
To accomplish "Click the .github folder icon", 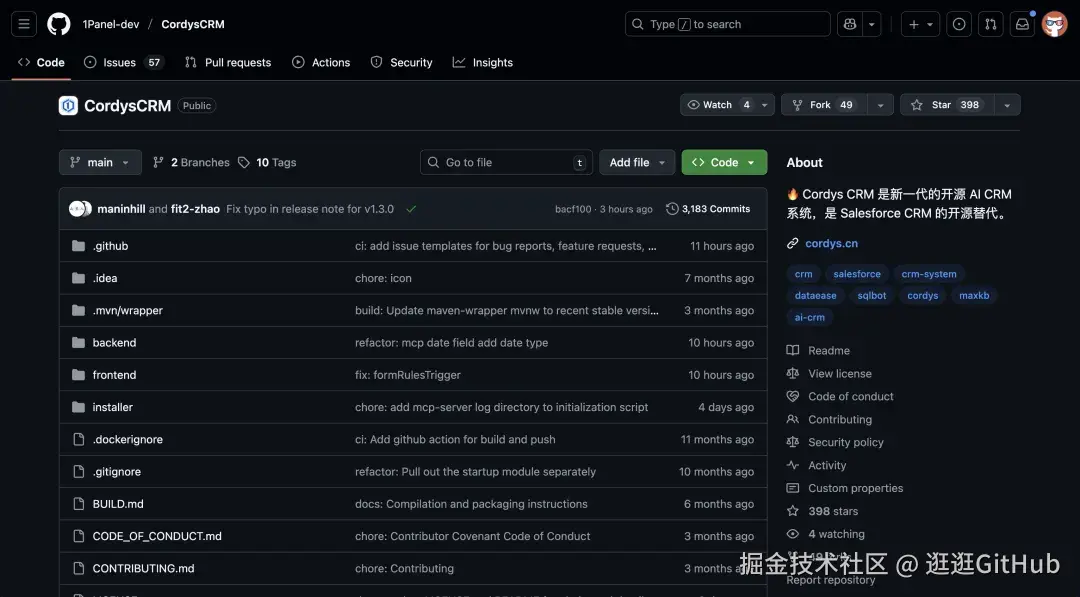I will (x=79, y=246).
